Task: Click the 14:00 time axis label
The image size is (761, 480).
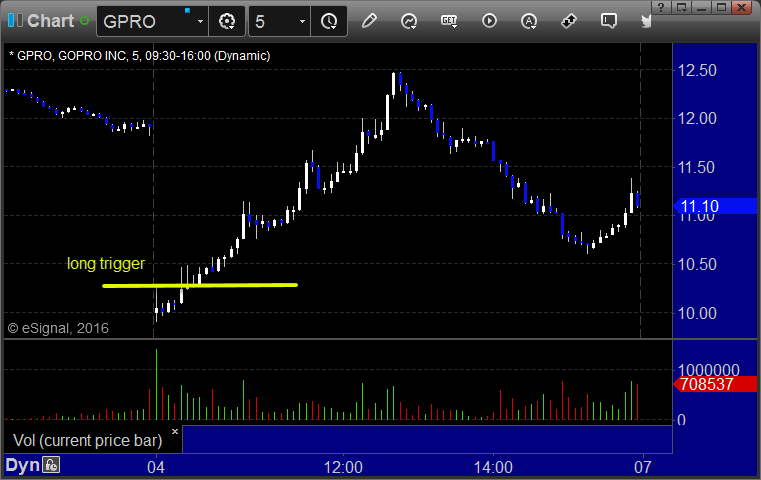Action: pos(493,467)
